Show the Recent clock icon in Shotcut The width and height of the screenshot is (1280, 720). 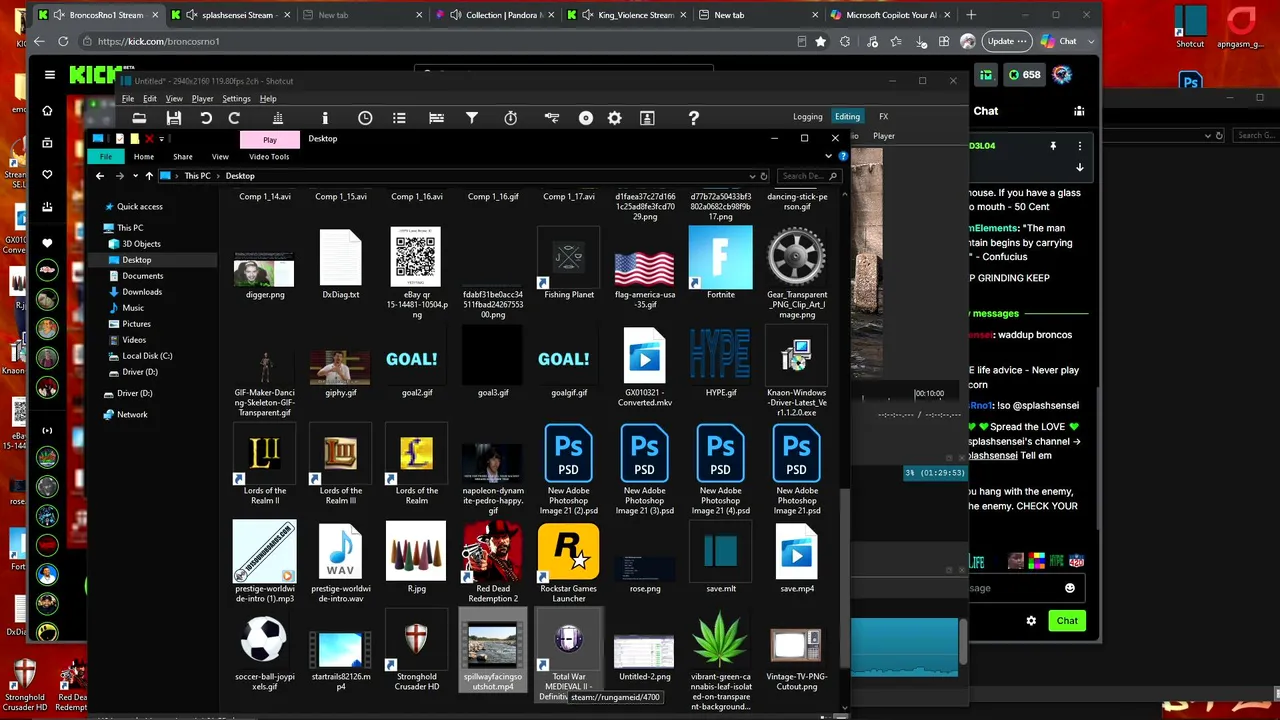(365, 118)
